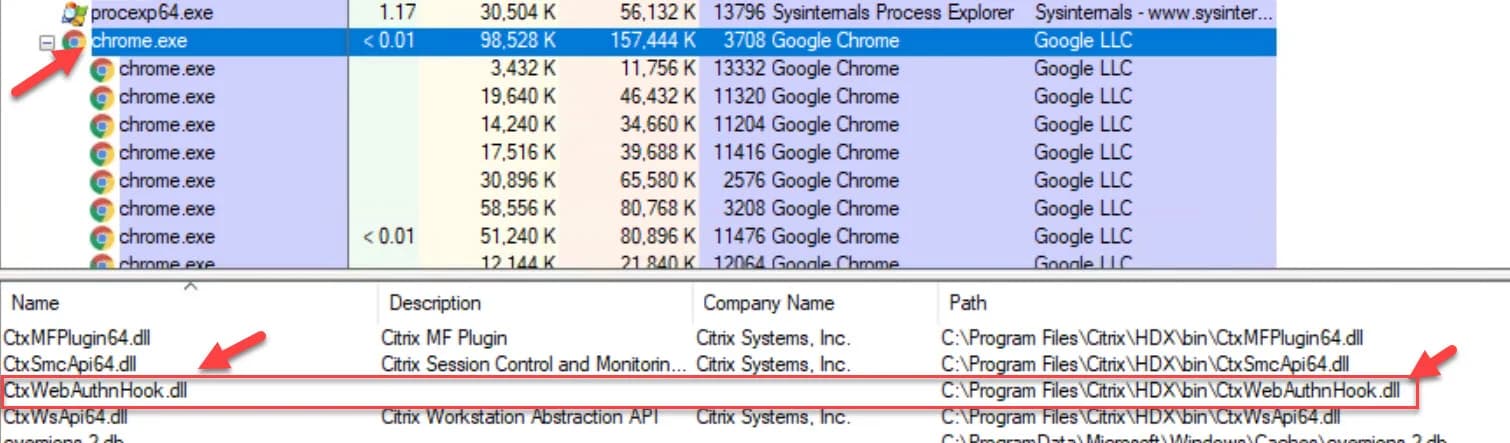The height and width of the screenshot is (443, 1510).
Task: Click Sysinternals Process Explorer description text
Action: (893, 13)
